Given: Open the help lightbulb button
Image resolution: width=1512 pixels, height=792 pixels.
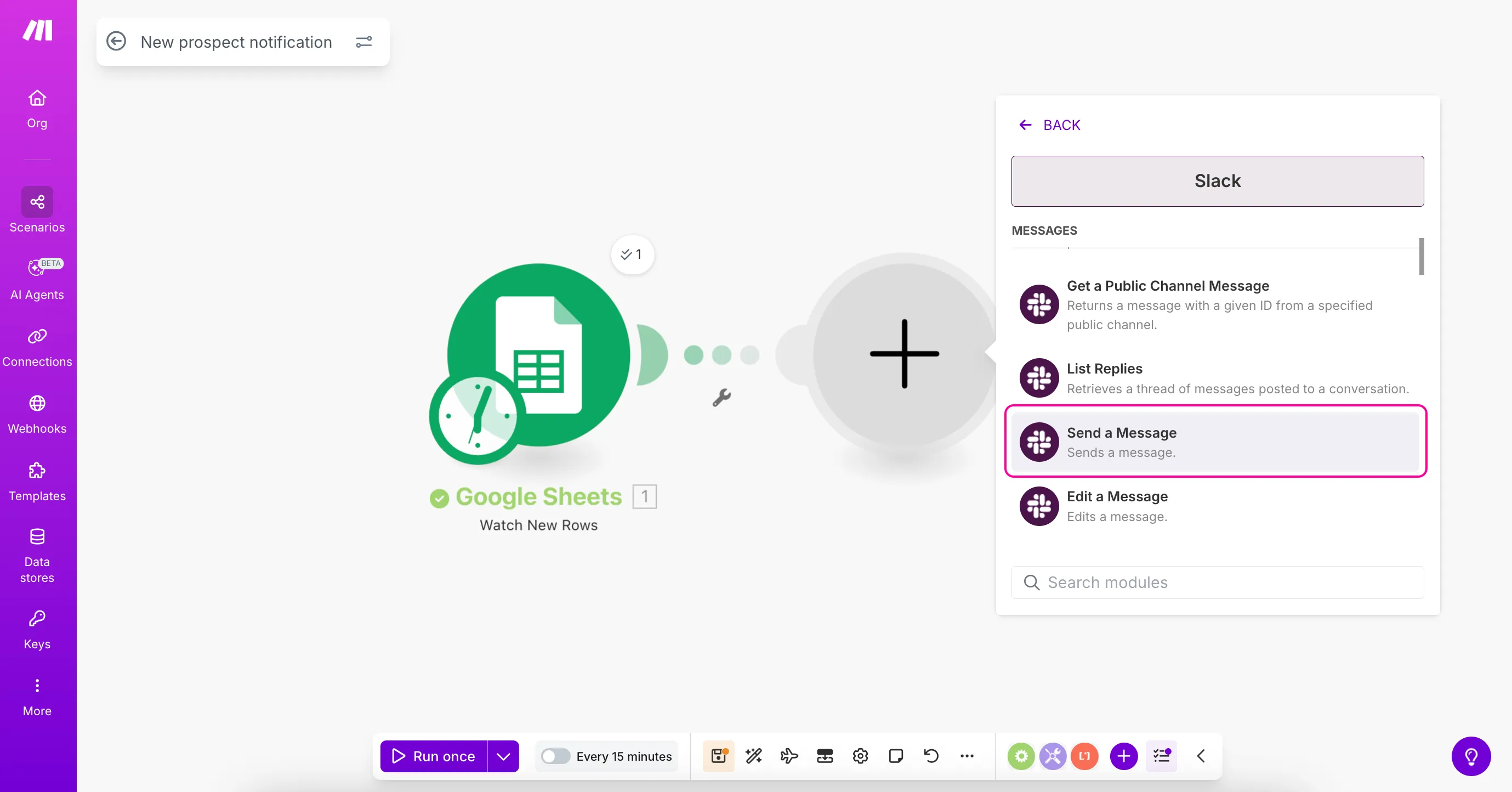Looking at the screenshot, I should click(1471, 756).
